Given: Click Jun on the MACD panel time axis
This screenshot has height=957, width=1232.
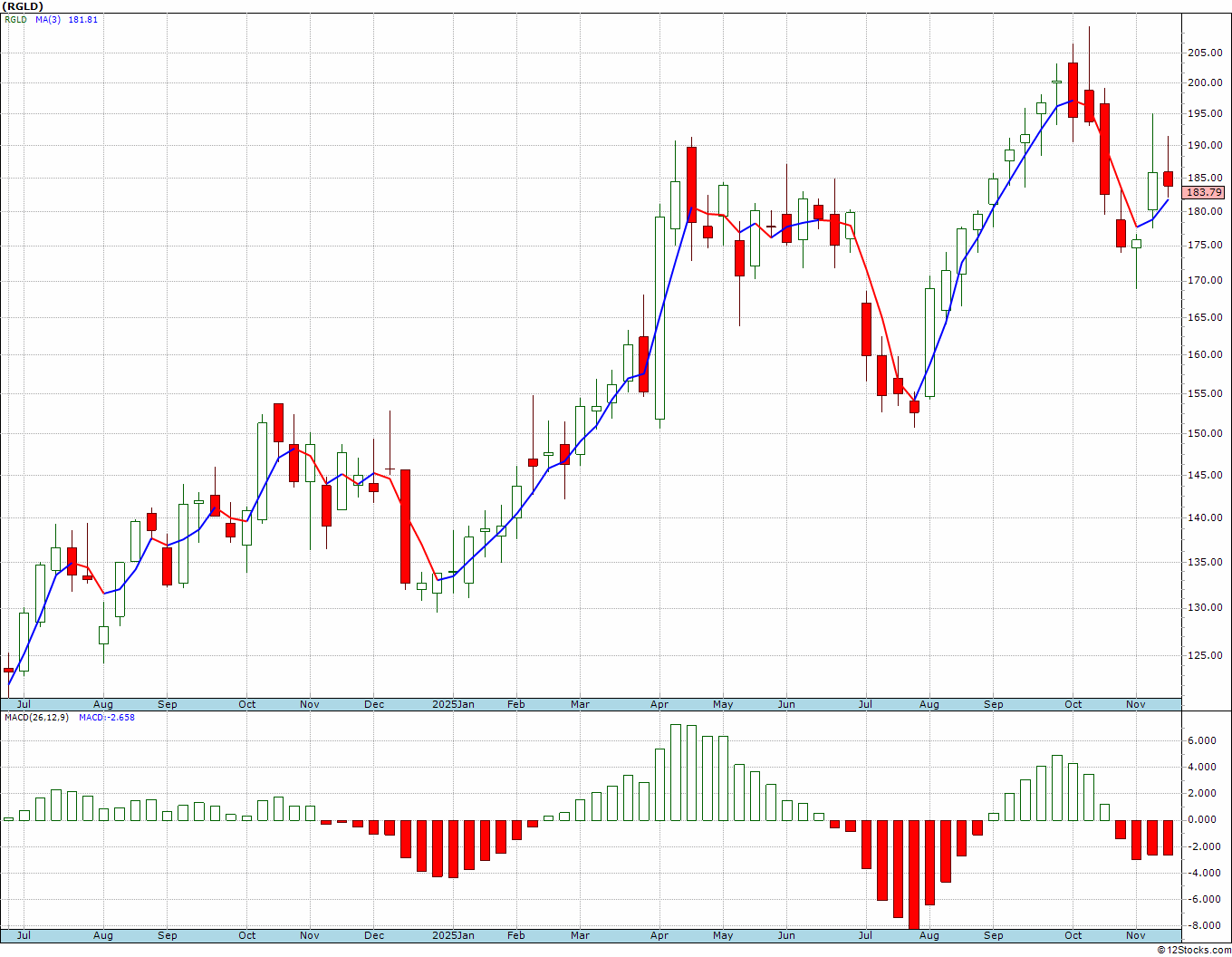Looking at the screenshot, I should [x=786, y=935].
